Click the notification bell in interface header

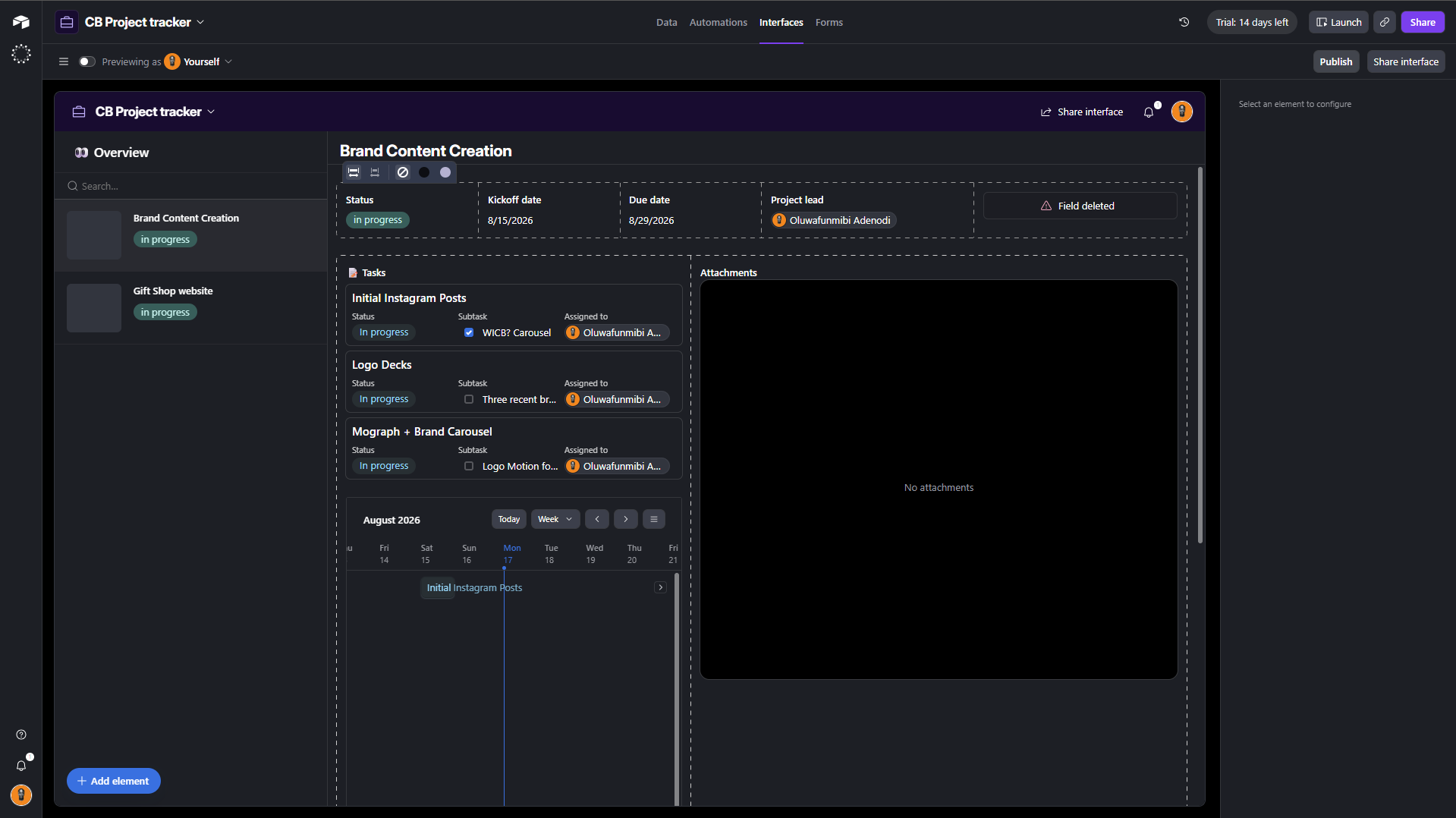pos(1149,112)
